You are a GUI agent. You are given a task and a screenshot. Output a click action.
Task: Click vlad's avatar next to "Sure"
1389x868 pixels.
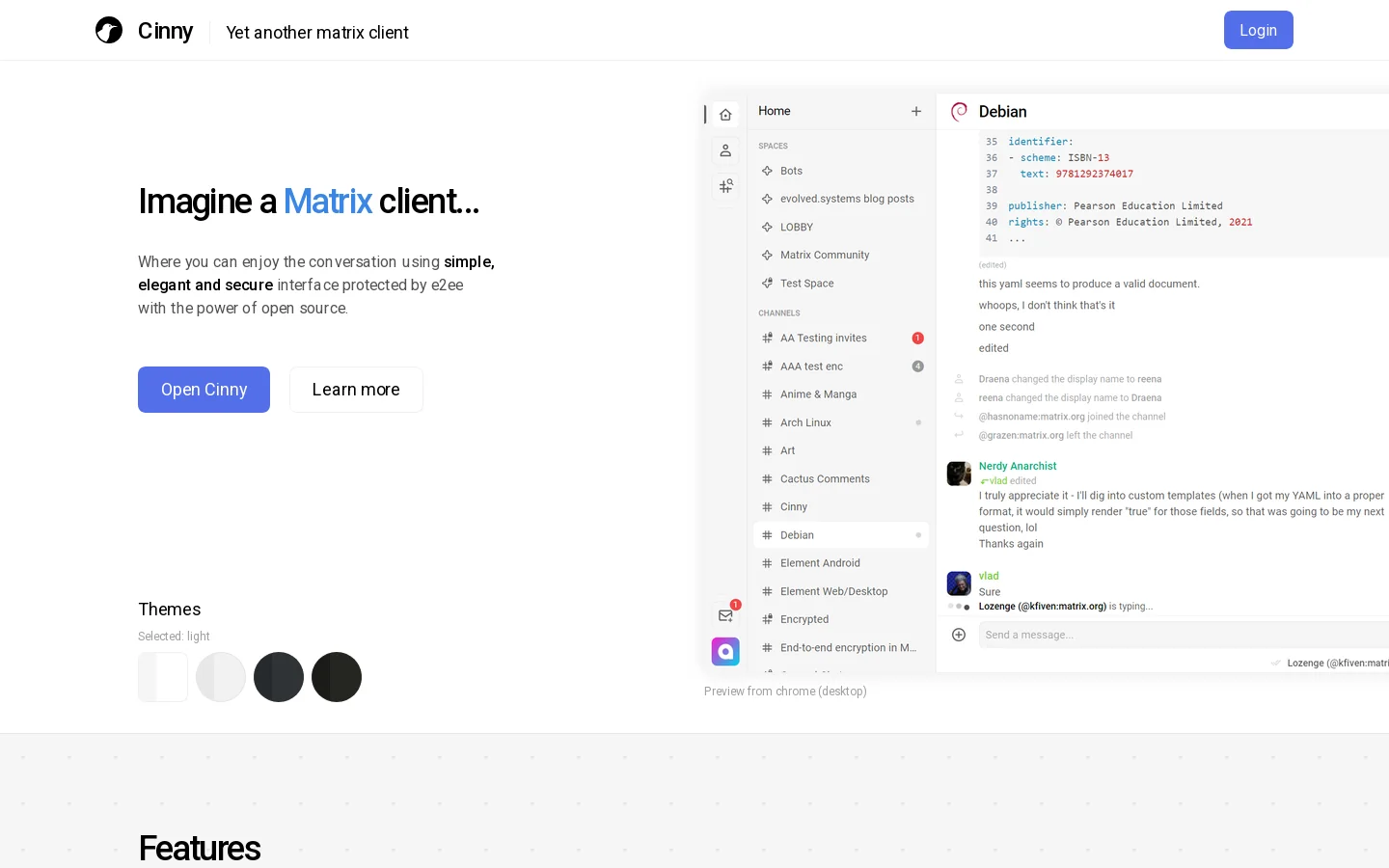click(x=959, y=583)
